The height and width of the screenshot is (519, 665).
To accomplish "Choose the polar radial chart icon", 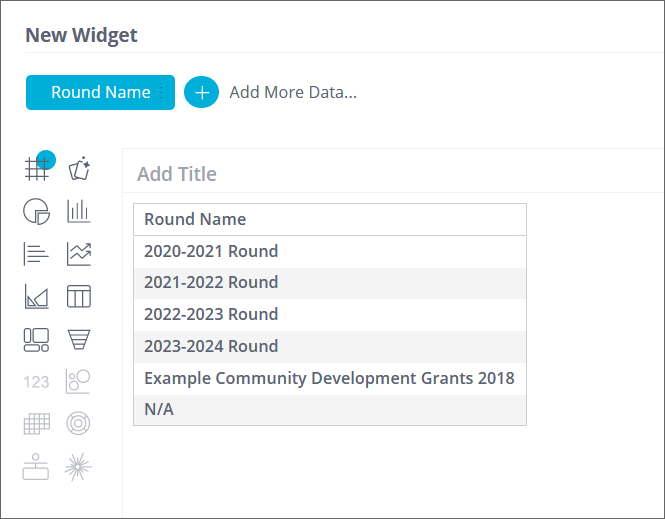I will coord(79,424).
